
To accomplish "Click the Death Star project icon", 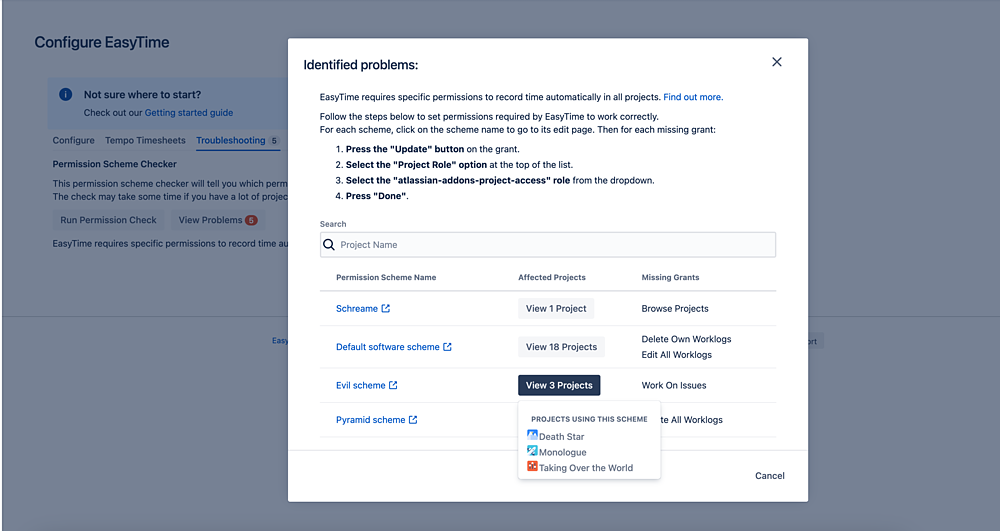I will point(532,436).
